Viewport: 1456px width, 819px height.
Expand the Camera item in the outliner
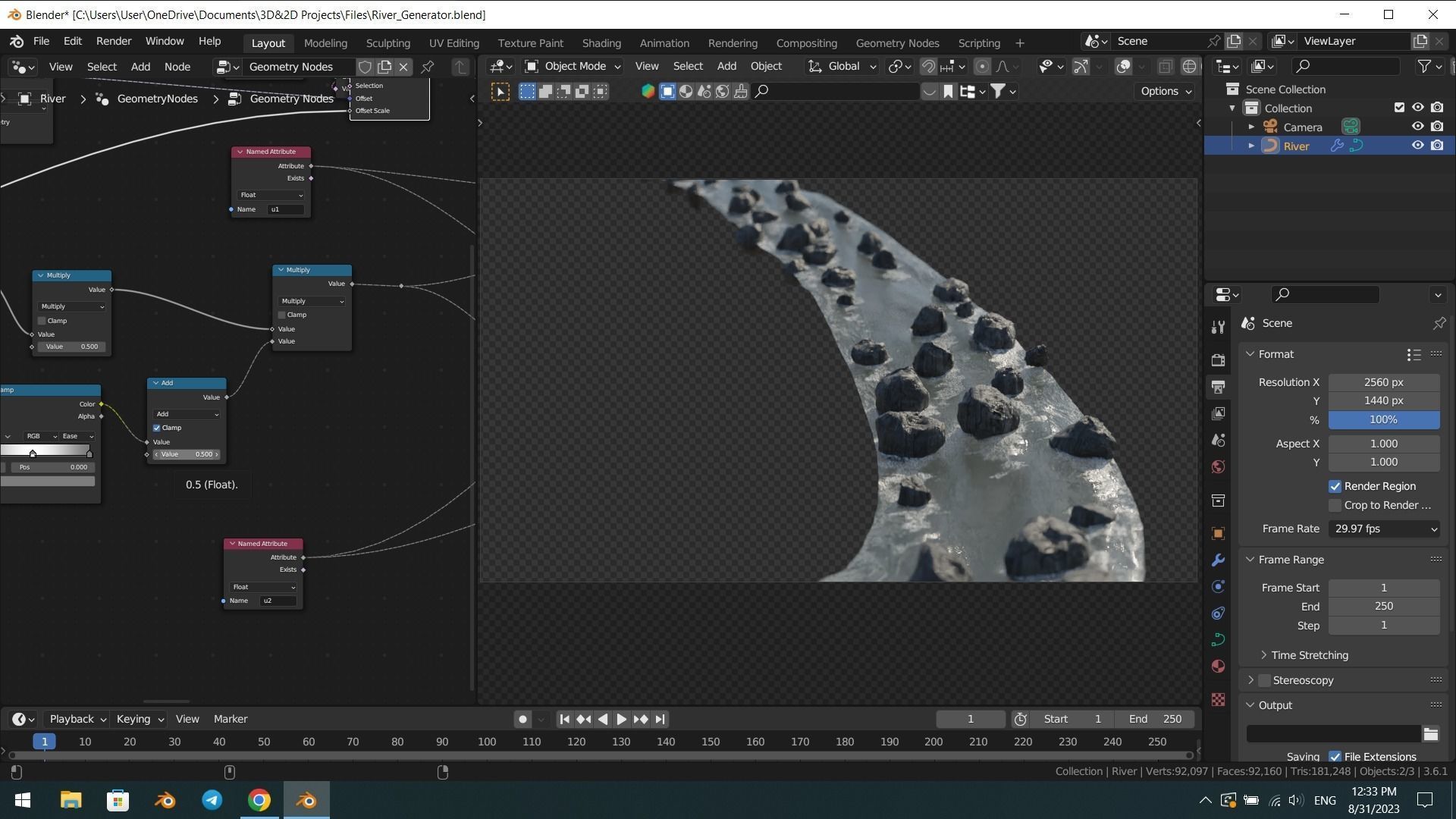point(1251,127)
